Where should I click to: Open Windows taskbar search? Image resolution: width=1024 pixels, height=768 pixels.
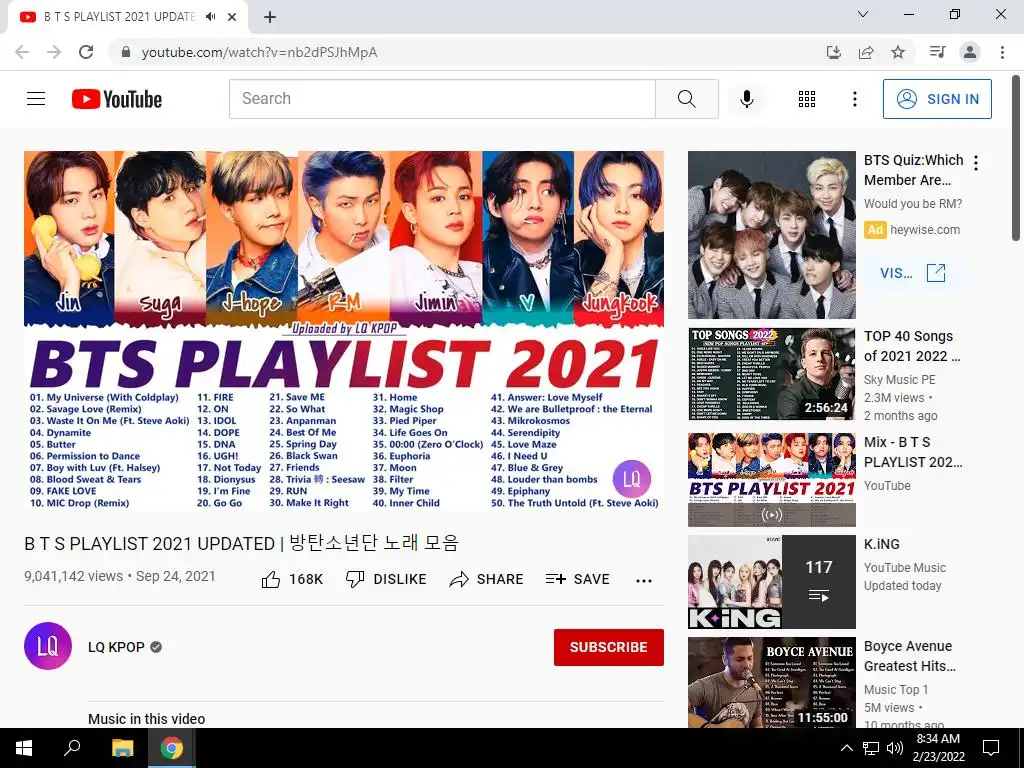click(x=72, y=748)
